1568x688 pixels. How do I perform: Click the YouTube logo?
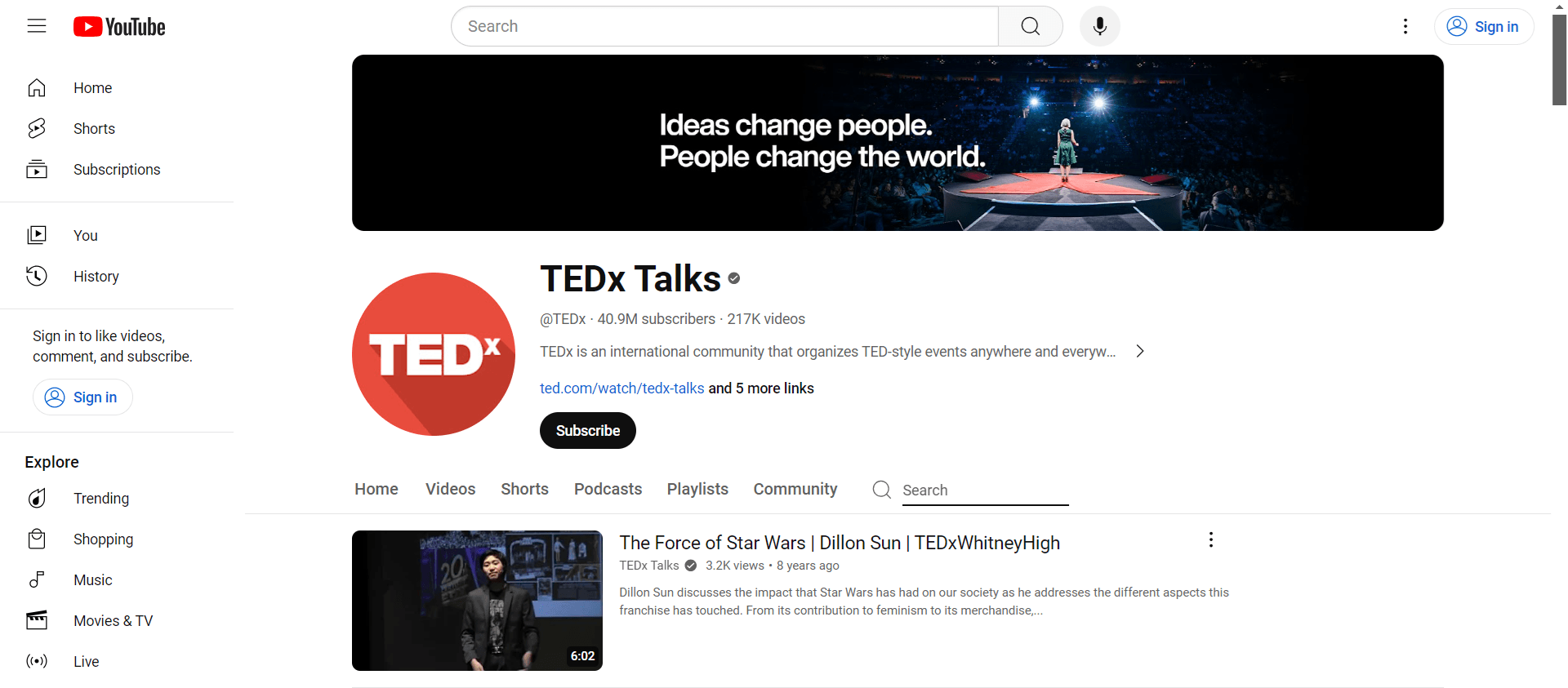(119, 27)
